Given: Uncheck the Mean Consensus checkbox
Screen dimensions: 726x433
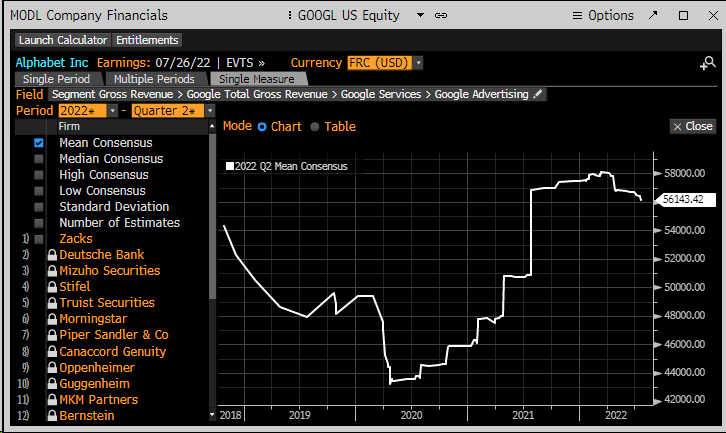Looking at the screenshot, I should pos(39,143).
